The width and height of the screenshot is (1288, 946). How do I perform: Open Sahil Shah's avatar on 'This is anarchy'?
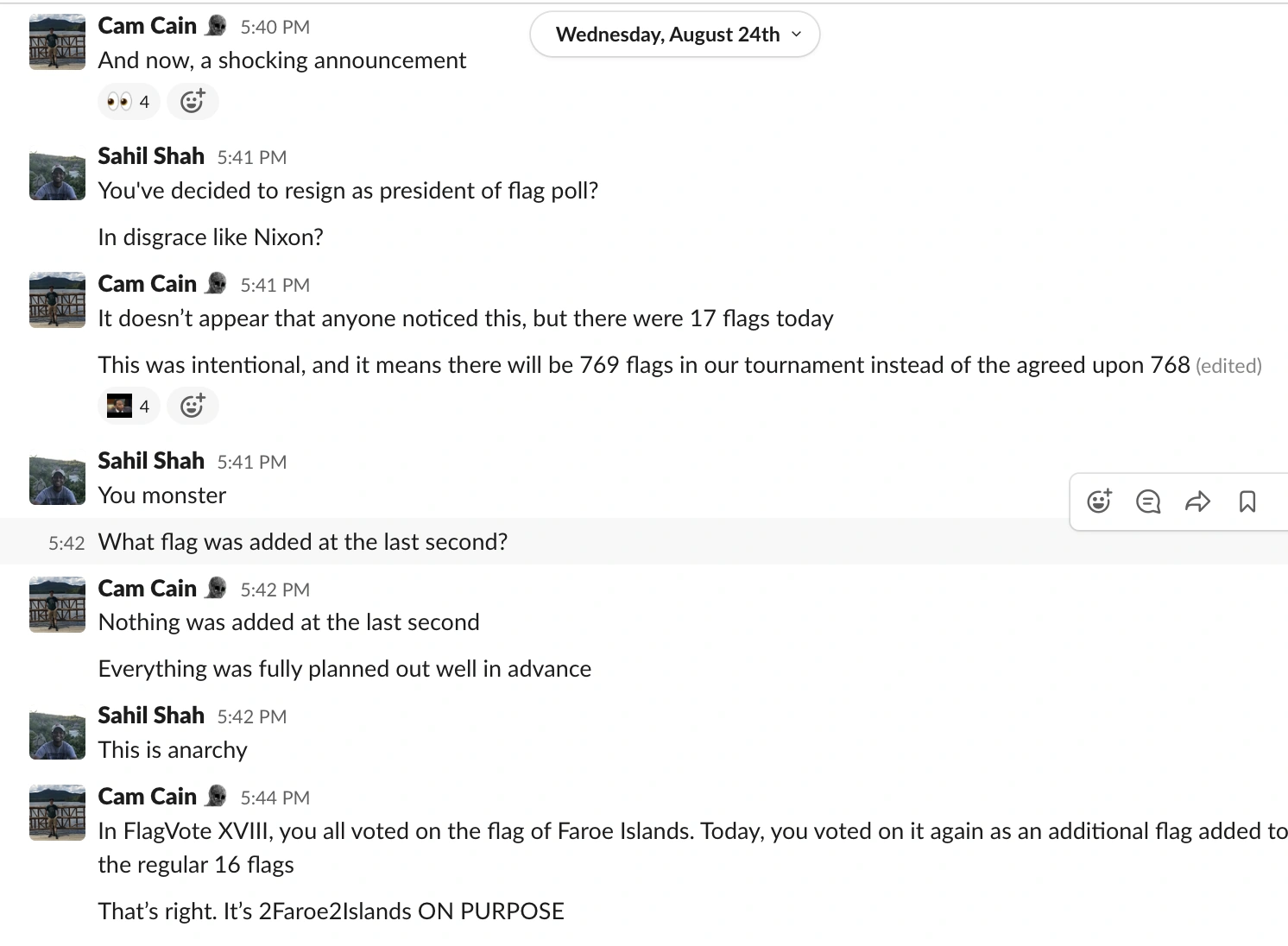tap(57, 735)
